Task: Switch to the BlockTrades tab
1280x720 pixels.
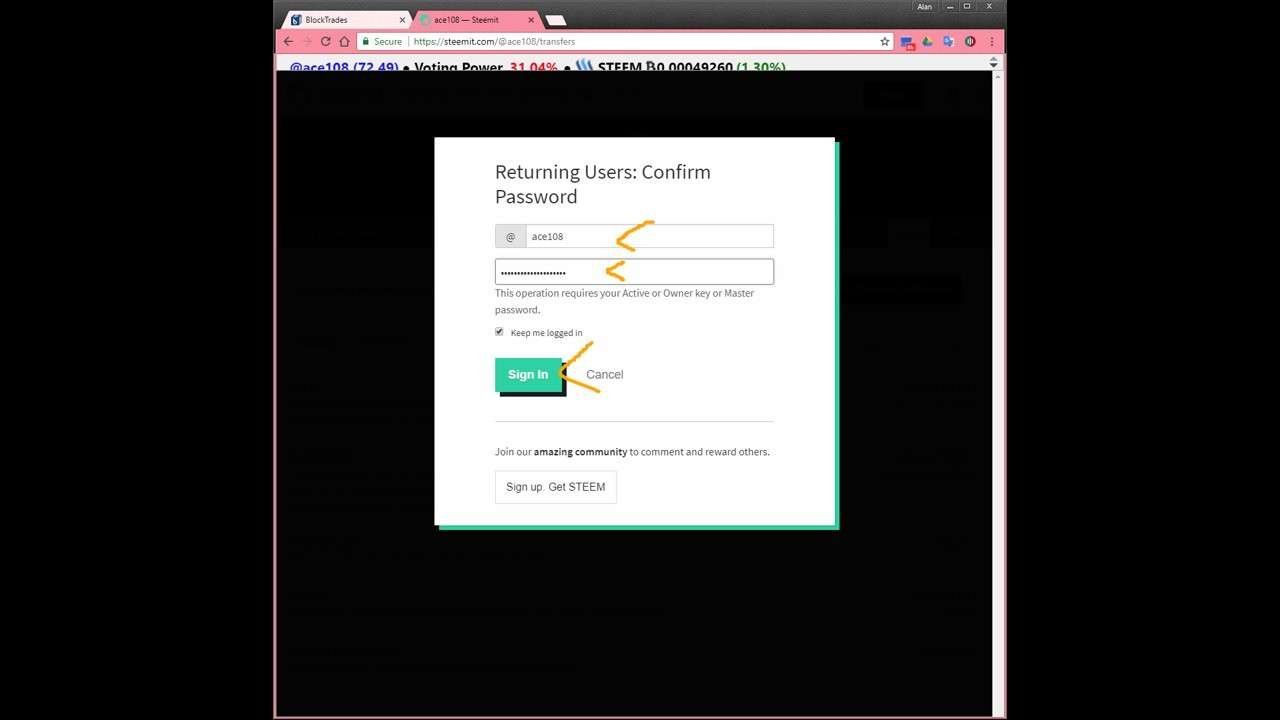Action: tap(346, 20)
